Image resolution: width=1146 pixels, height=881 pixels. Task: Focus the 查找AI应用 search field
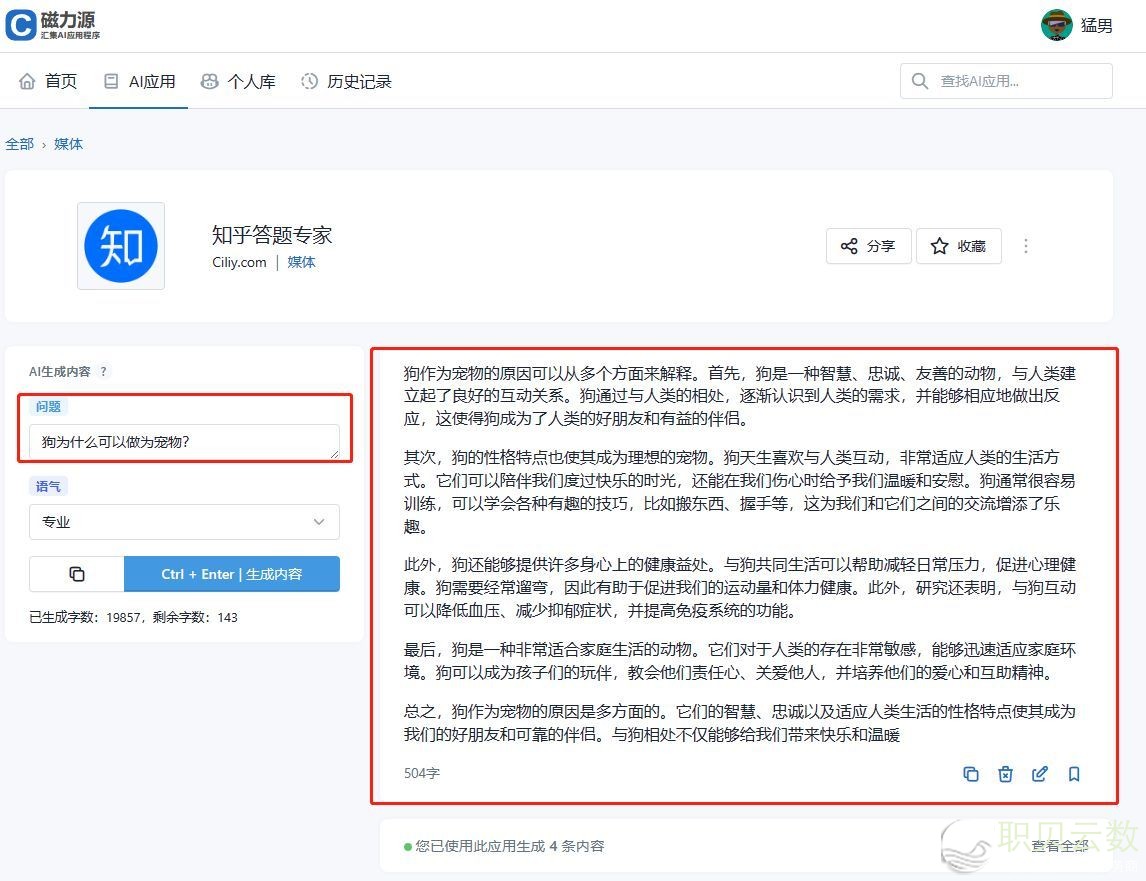pyautogui.click(x=1006, y=81)
